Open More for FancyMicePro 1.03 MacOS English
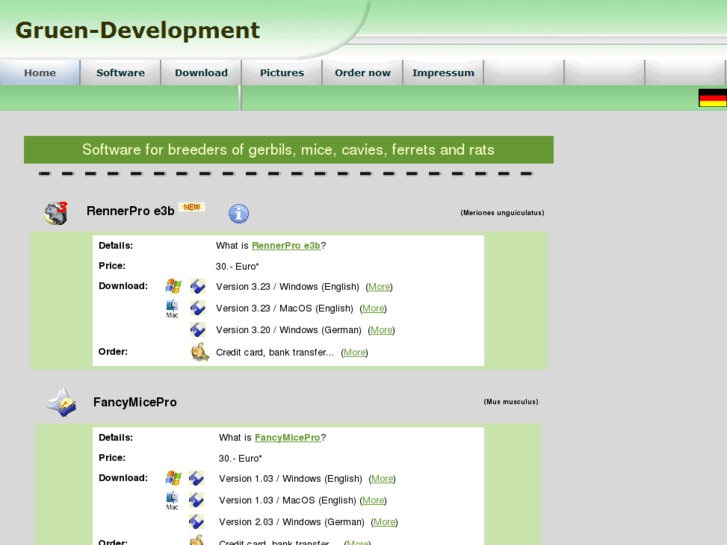Screen dimensions: 727x545 click(373, 500)
